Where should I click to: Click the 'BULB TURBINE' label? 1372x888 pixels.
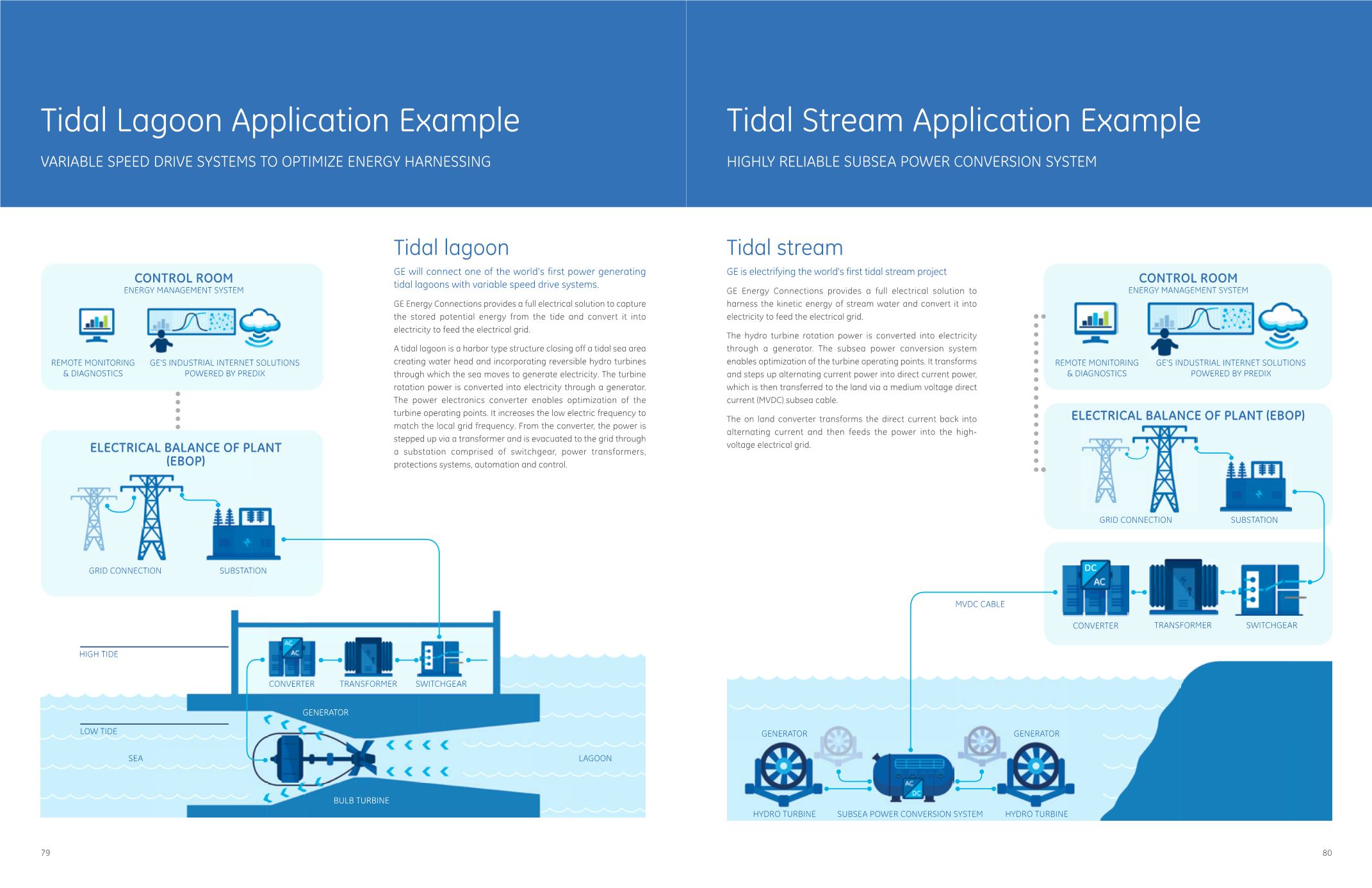coord(361,801)
